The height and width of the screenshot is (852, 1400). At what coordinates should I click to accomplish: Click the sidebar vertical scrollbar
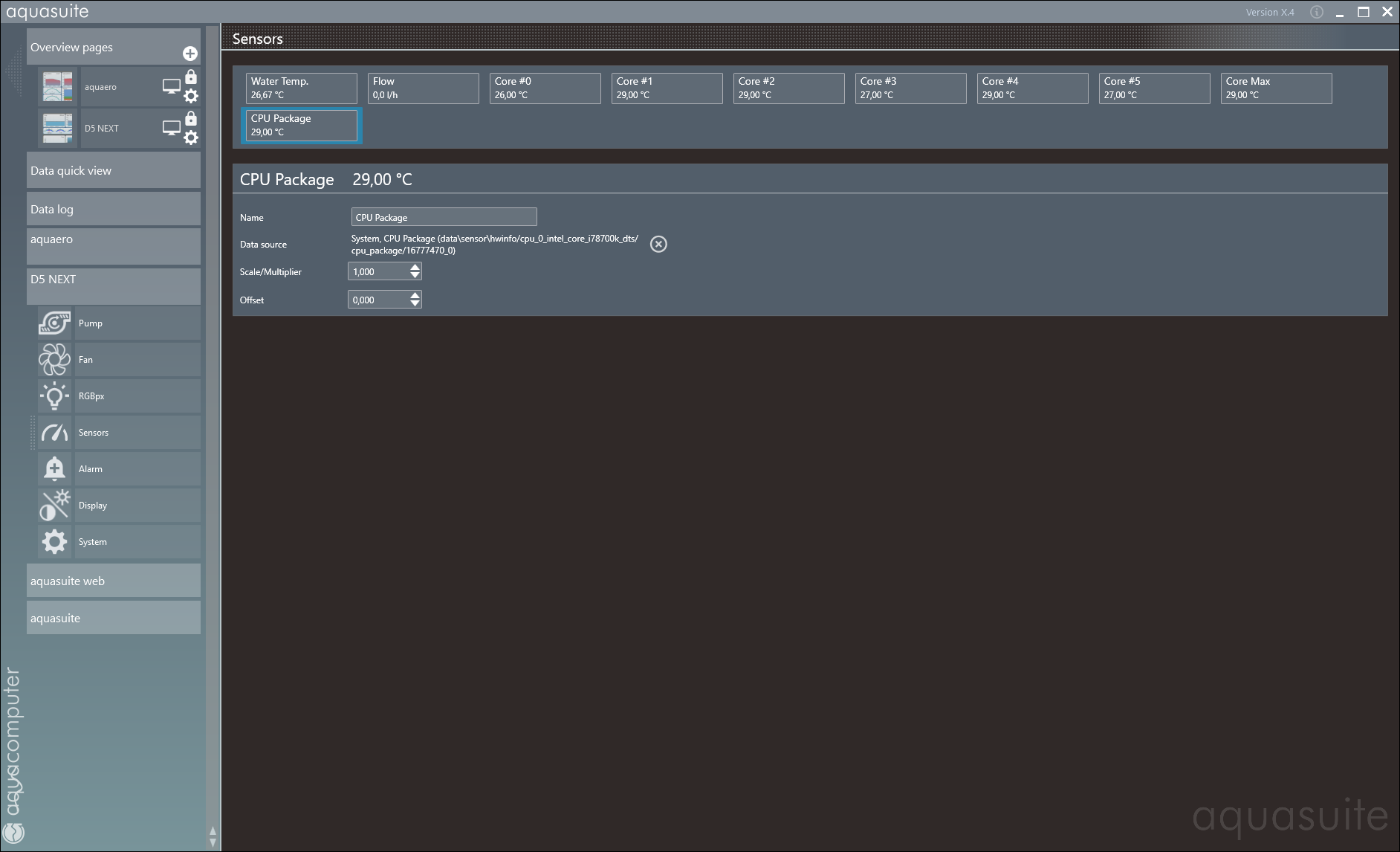213,431
